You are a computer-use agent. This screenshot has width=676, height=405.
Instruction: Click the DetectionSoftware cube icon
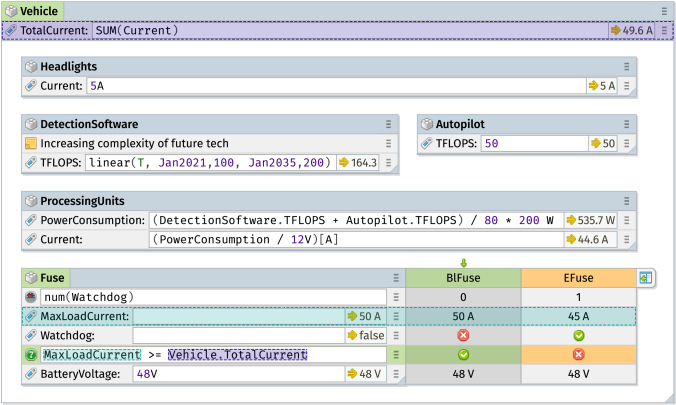coord(31,124)
